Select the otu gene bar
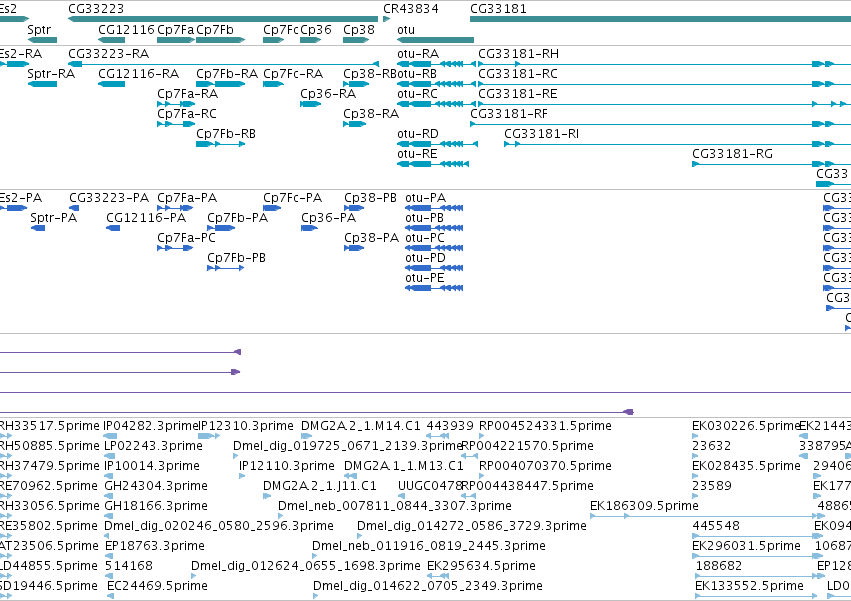The width and height of the screenshot is (851, 601). tap(436, 40)
